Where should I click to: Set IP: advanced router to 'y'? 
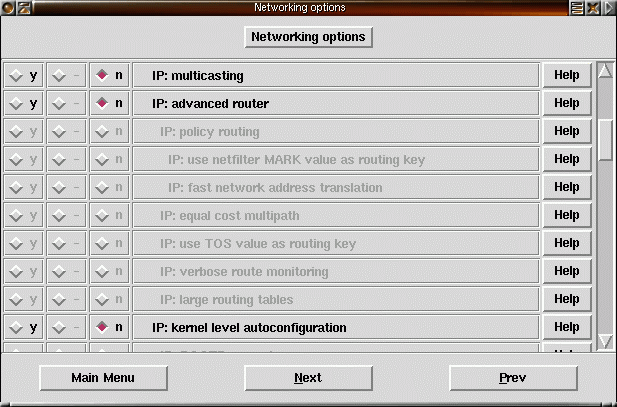point(22,103)
